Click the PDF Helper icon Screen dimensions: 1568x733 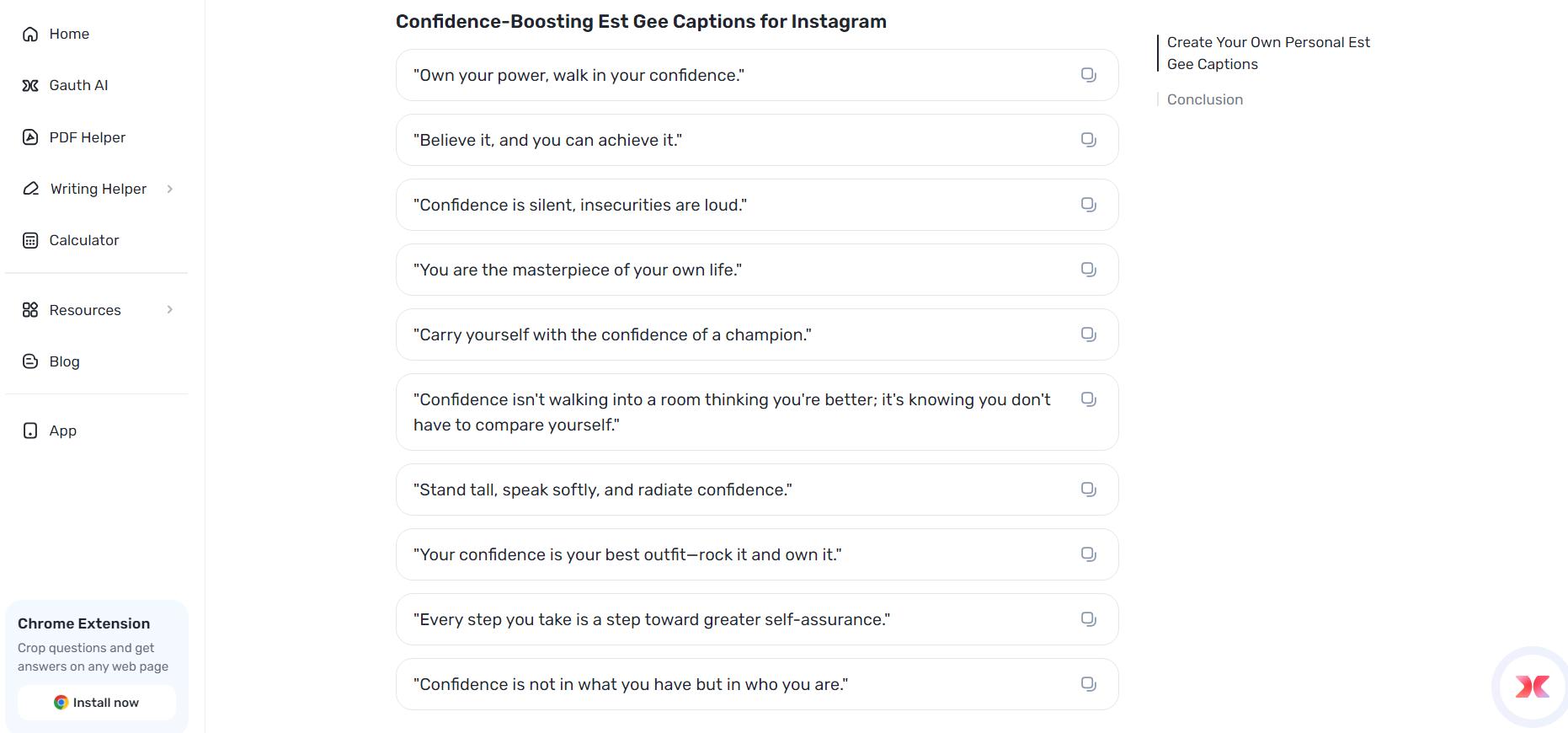click(x=30, y=137)
